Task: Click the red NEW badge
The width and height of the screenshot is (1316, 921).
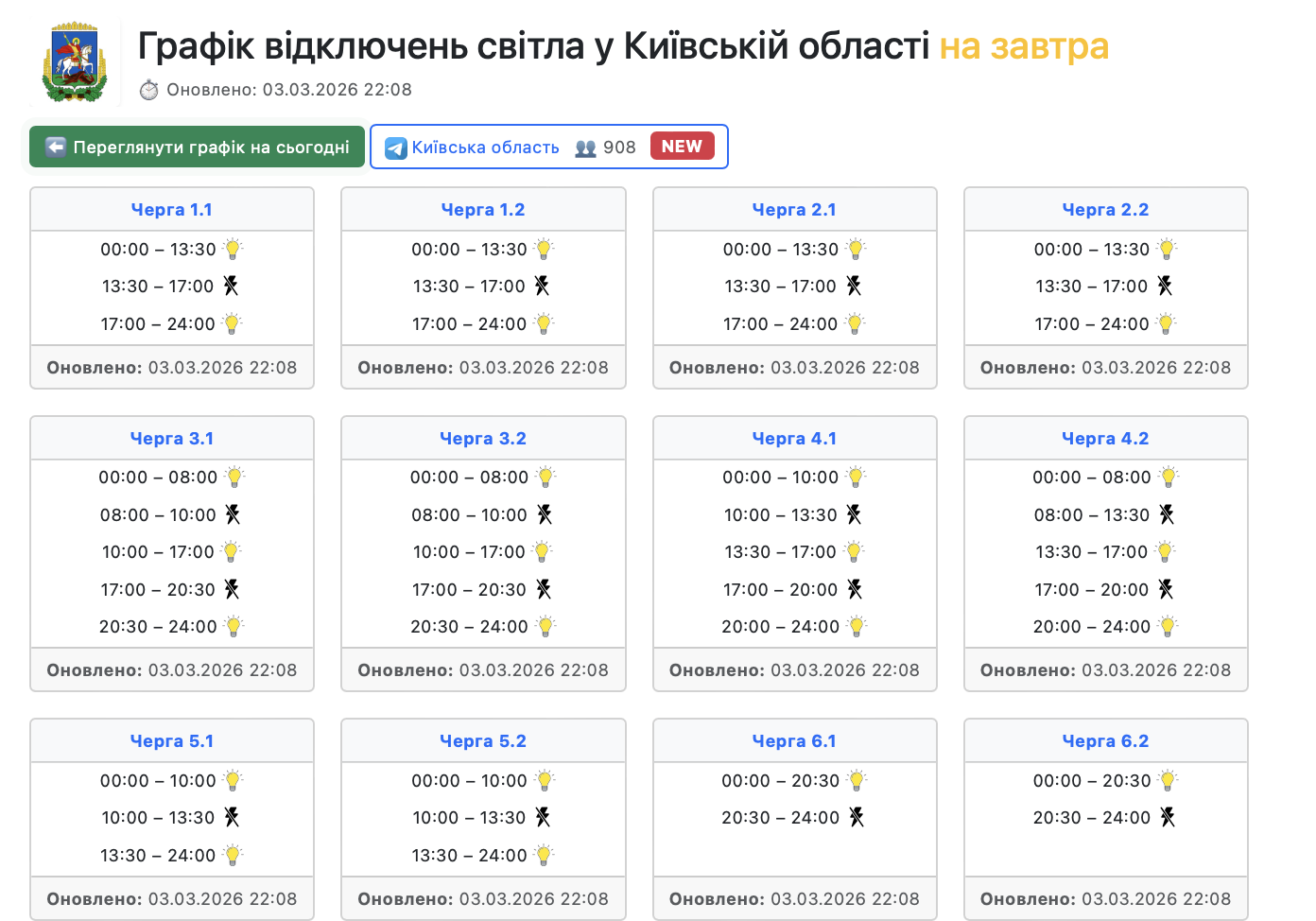Action: click(682, 147)
